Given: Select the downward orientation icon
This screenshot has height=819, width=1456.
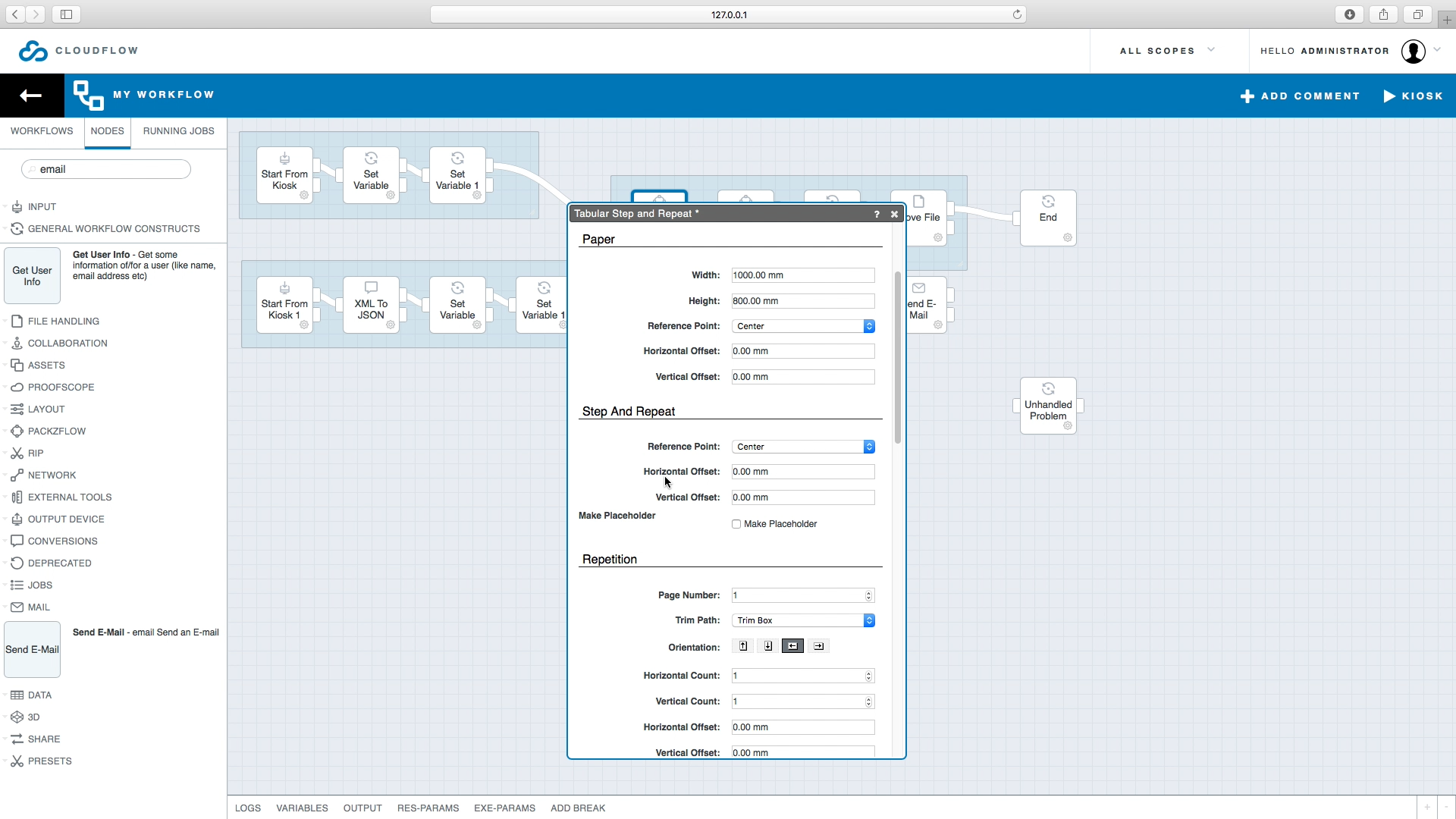Looking at the screenshot, I should [x=768, y=646].
